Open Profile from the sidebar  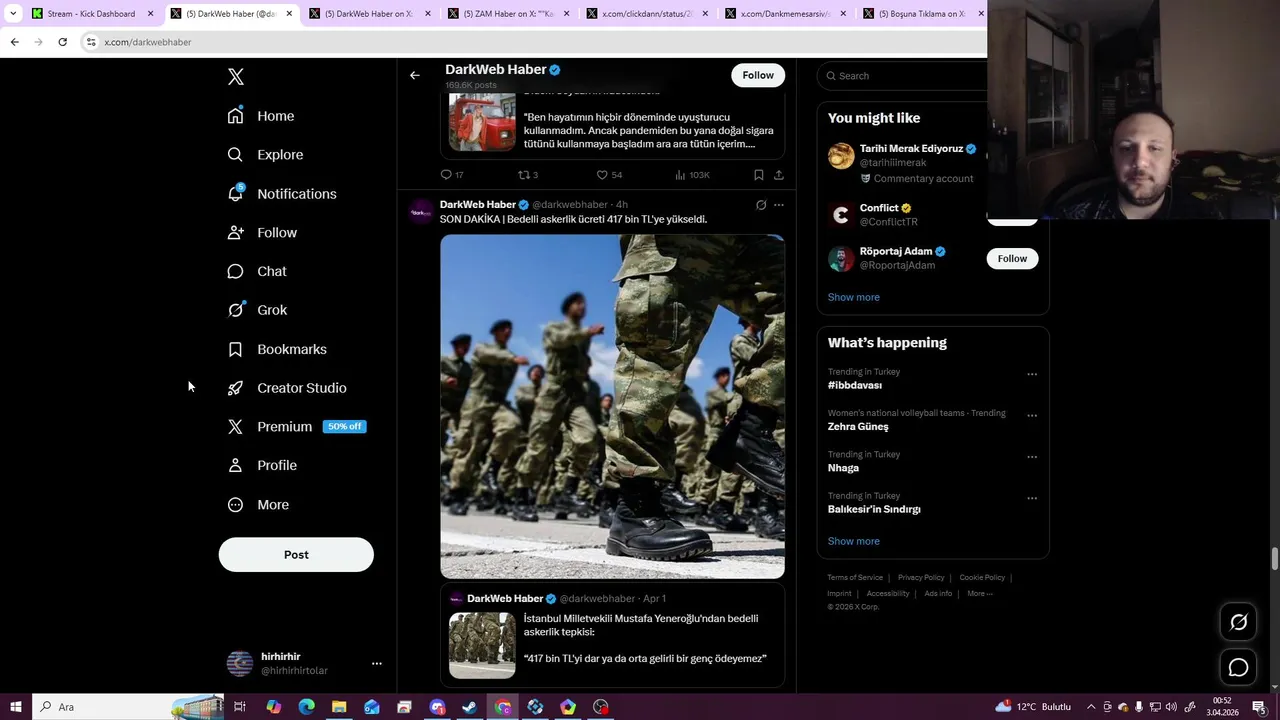262,466
